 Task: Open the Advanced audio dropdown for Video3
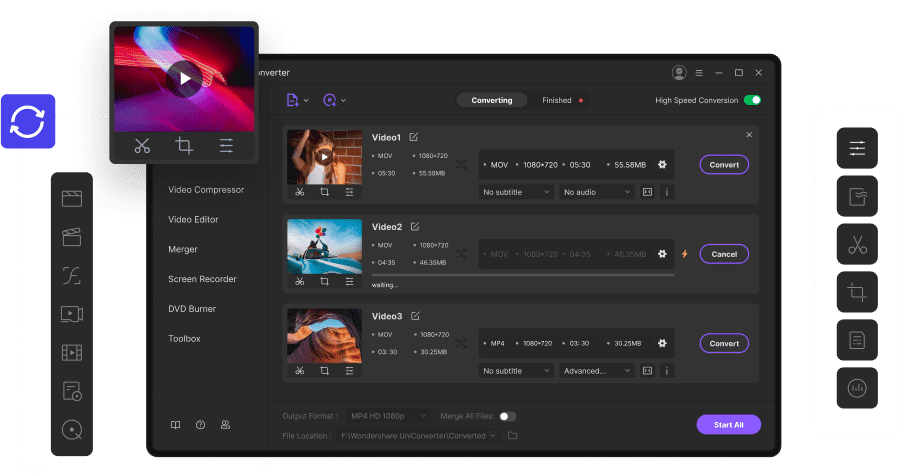[x=597, y=371]
